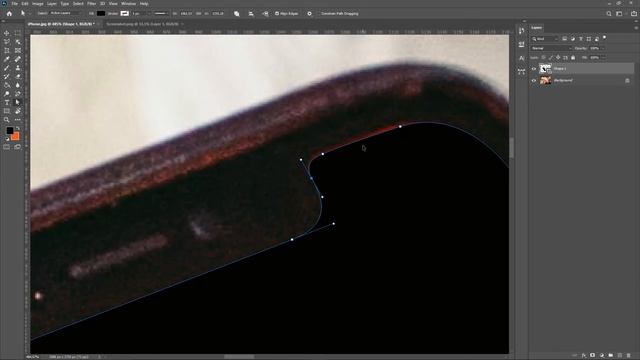This screenshot has height=360, width=640.
Task: Toggle lock position for layer
Action: pyautogui.click(x=558, y=58)
